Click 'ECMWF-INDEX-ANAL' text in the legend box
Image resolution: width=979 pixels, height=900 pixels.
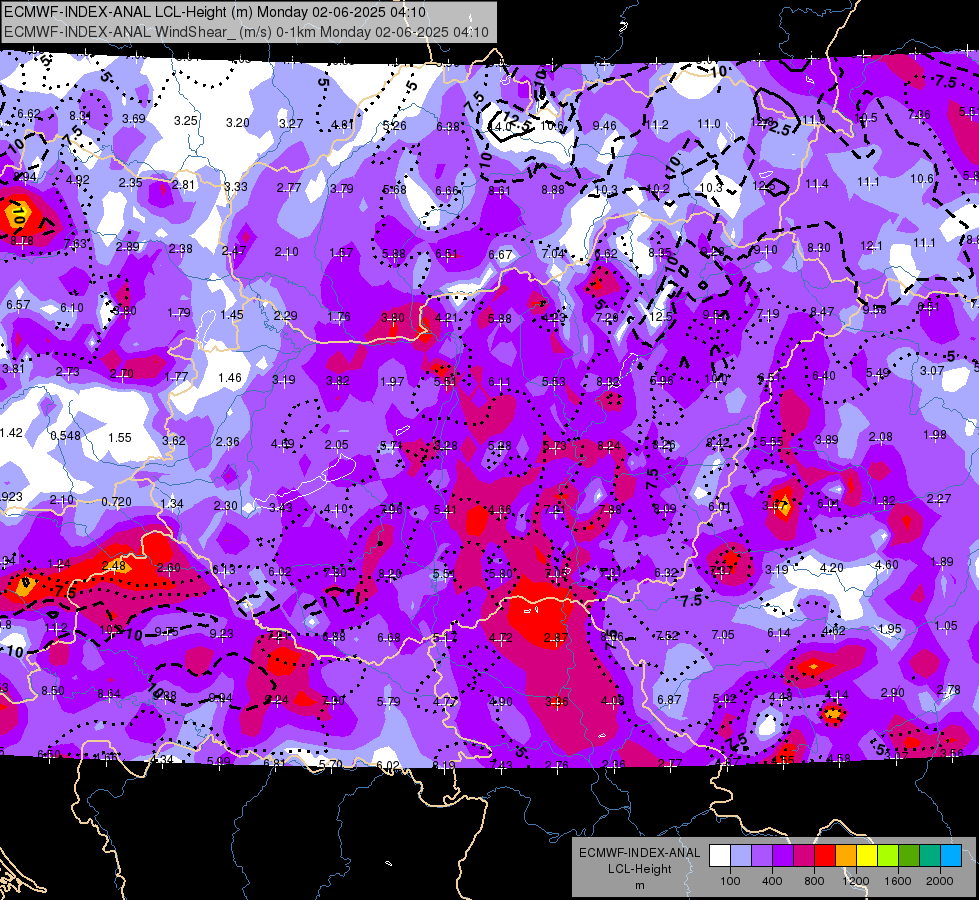(639, 853)
